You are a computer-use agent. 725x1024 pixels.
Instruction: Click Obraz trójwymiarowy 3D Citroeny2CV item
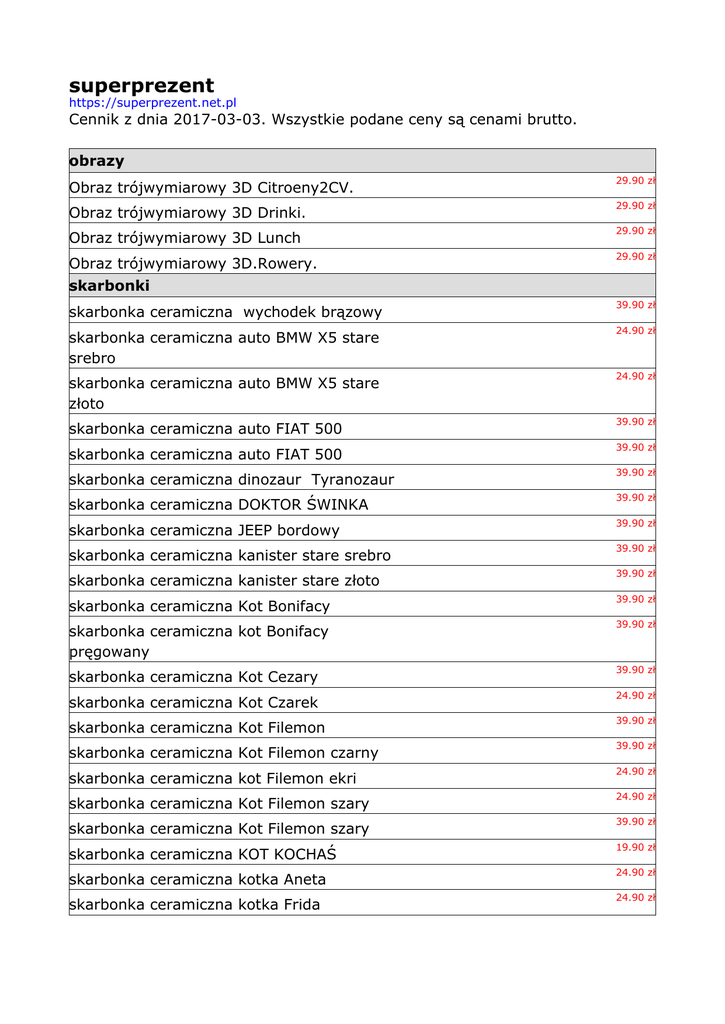click(x=211, y=188)
